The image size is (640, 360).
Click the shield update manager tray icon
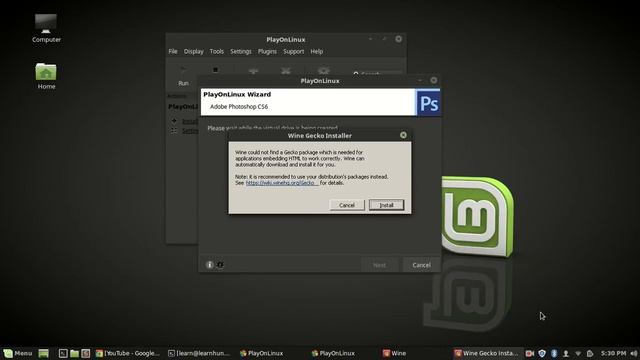[x=542, y=353]
